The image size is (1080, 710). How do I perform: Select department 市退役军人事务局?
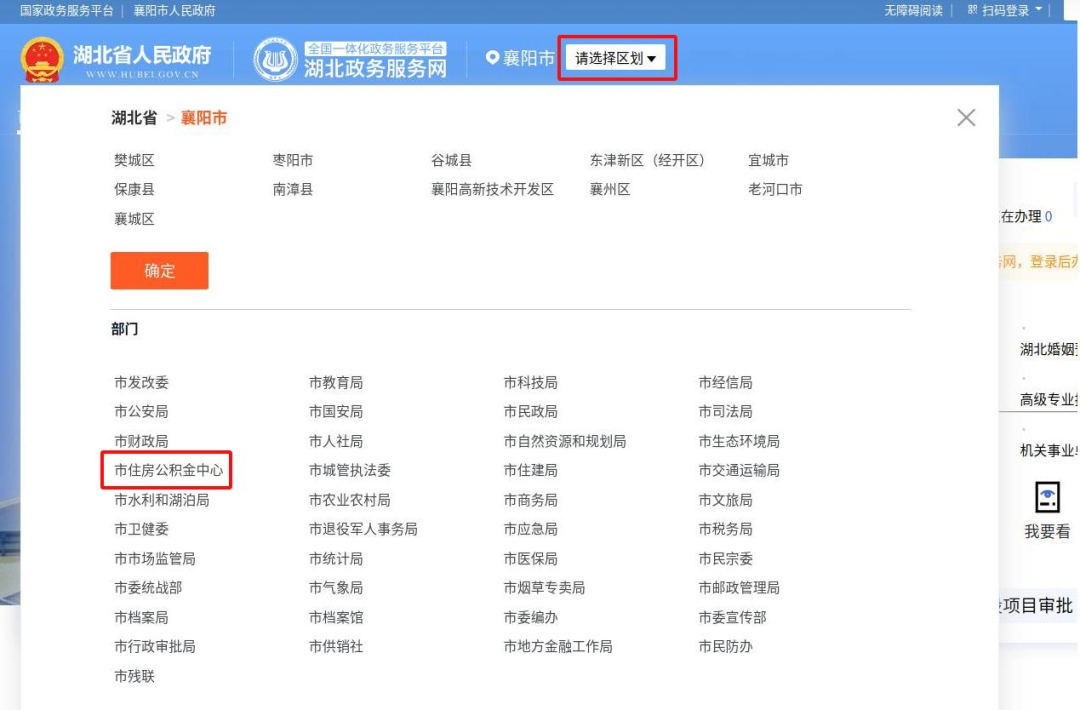point(364,529)
